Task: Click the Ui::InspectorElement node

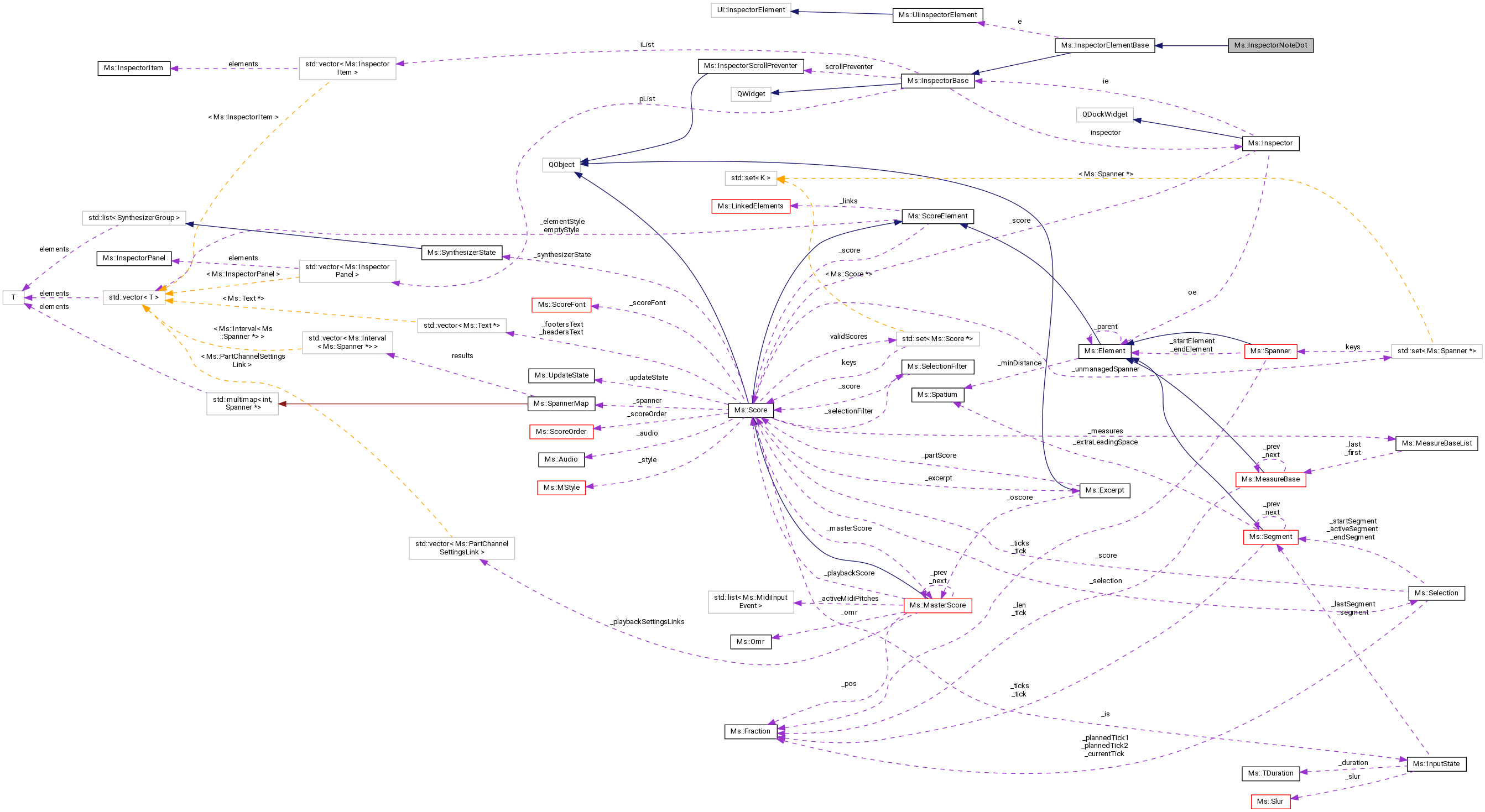Action: (751, 10)
